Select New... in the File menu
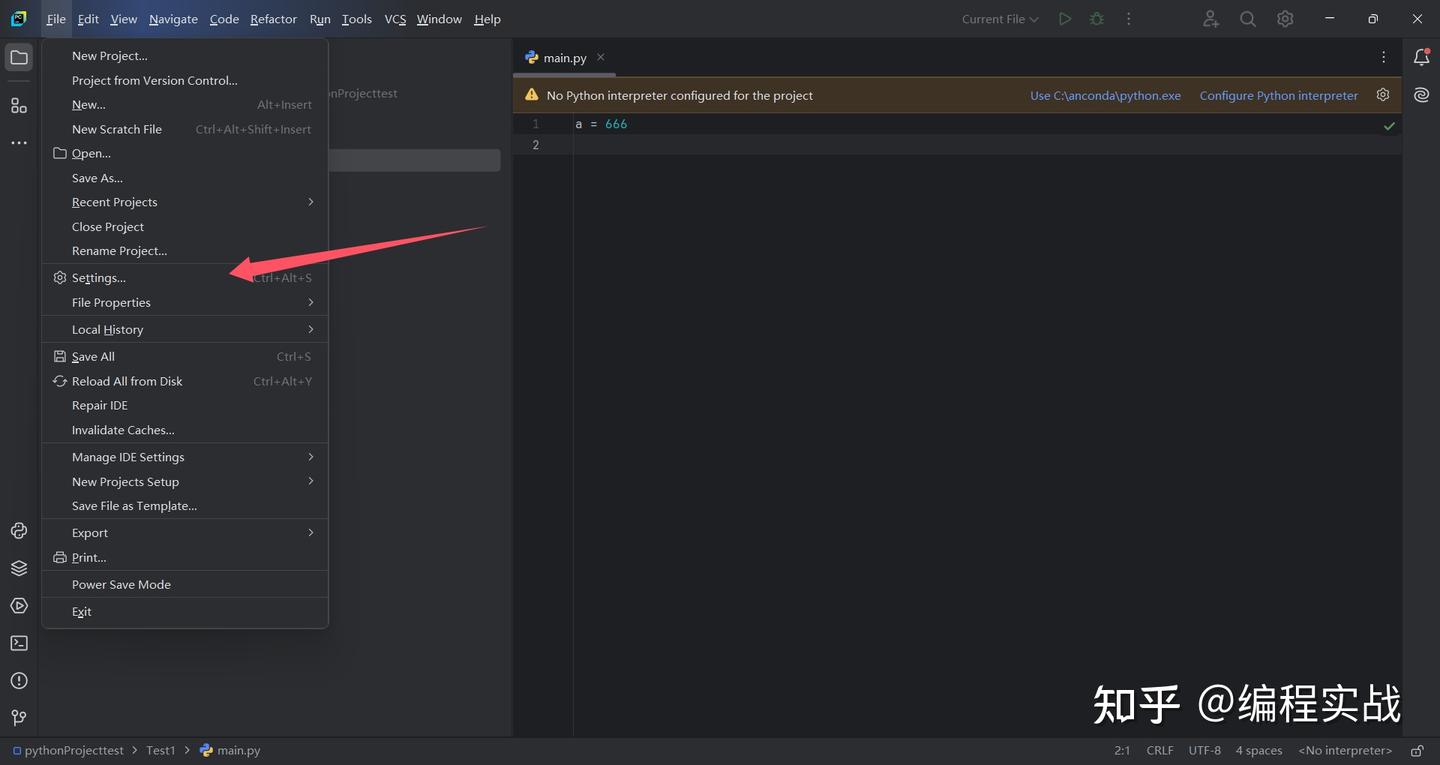Screen dimensions: 1440x765 point(185,104)
